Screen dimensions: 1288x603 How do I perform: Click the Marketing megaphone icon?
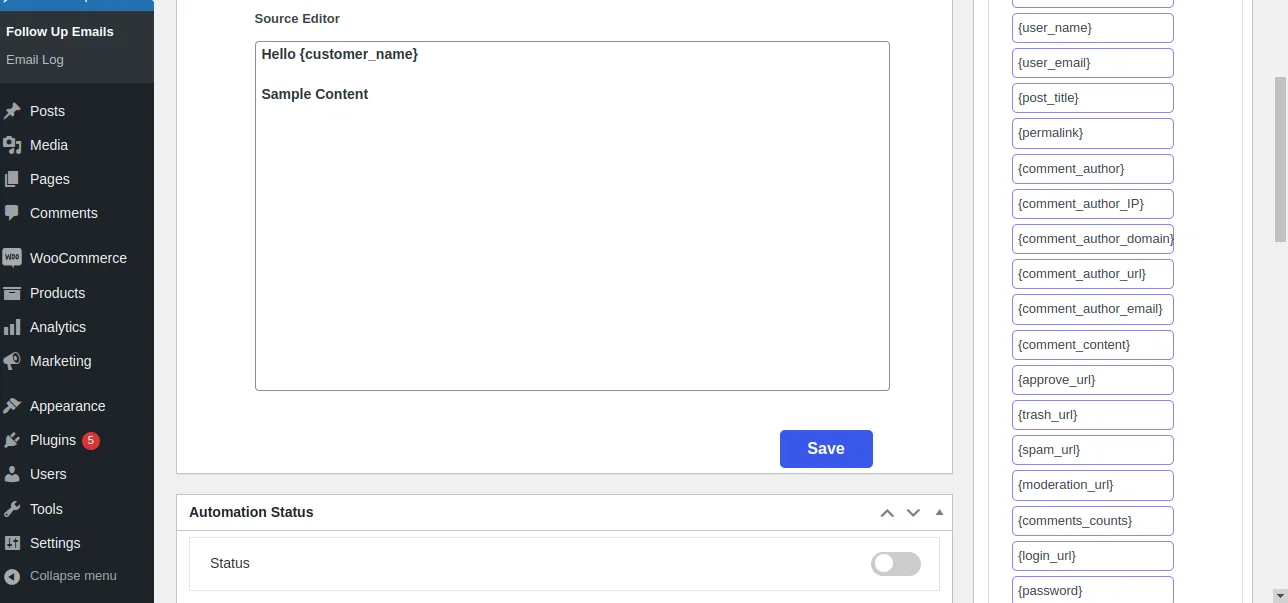(x=12, y=361)
